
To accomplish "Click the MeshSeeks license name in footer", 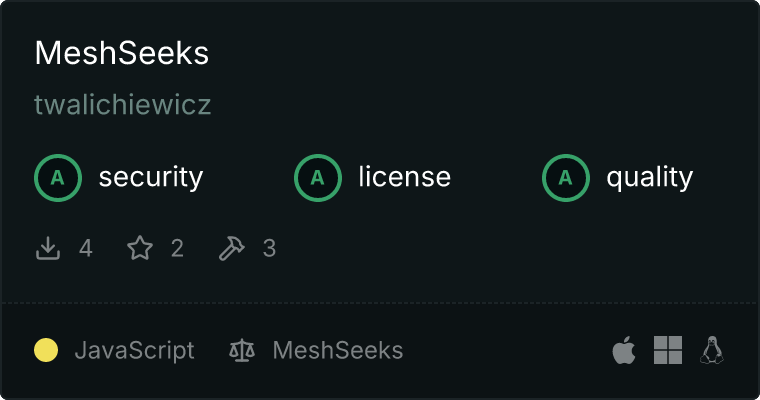I will (337, 350).
